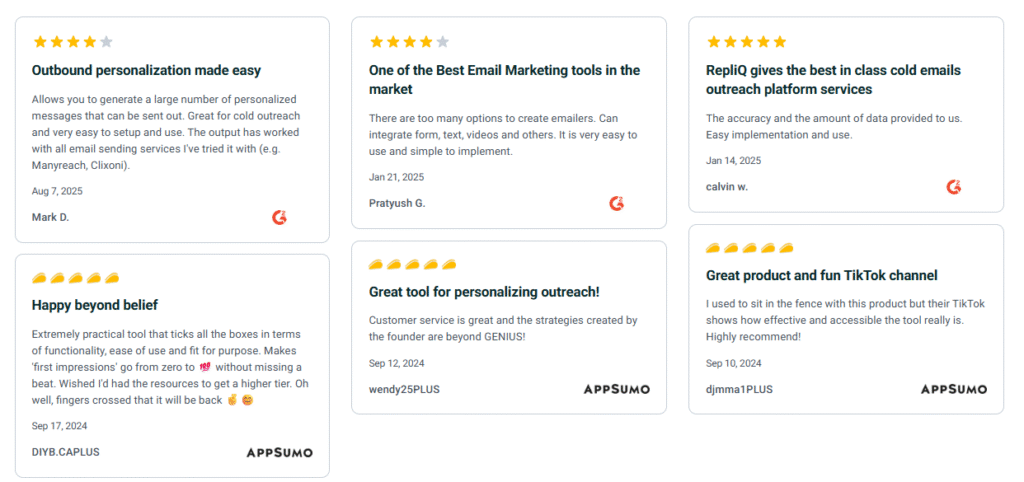Click star rating on 'Best Email Marketing tools' review

tap(409, 42)
